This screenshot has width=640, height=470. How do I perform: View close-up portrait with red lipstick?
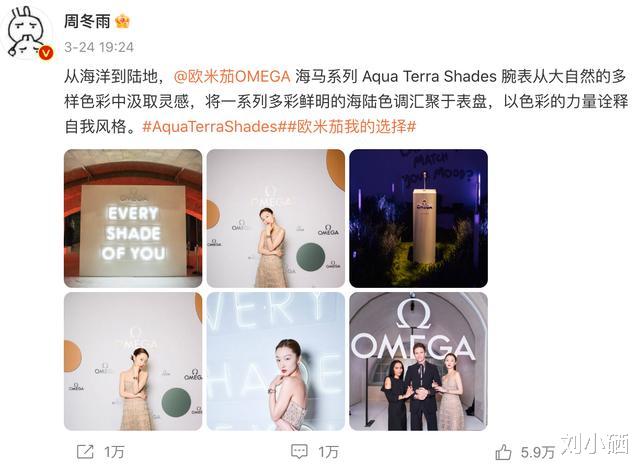pos(276,361)
